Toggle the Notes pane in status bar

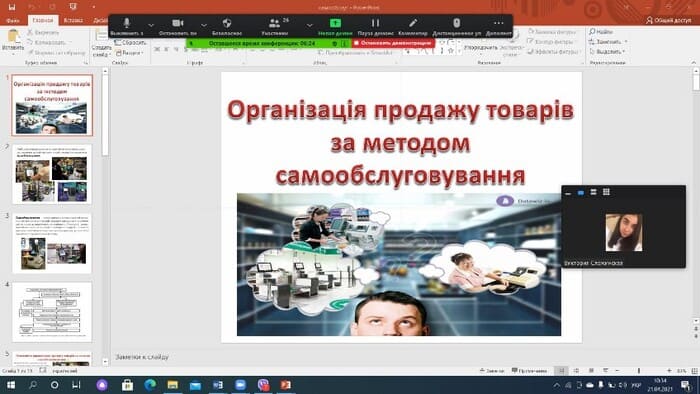pyautogui.click(x=492, y=370)
